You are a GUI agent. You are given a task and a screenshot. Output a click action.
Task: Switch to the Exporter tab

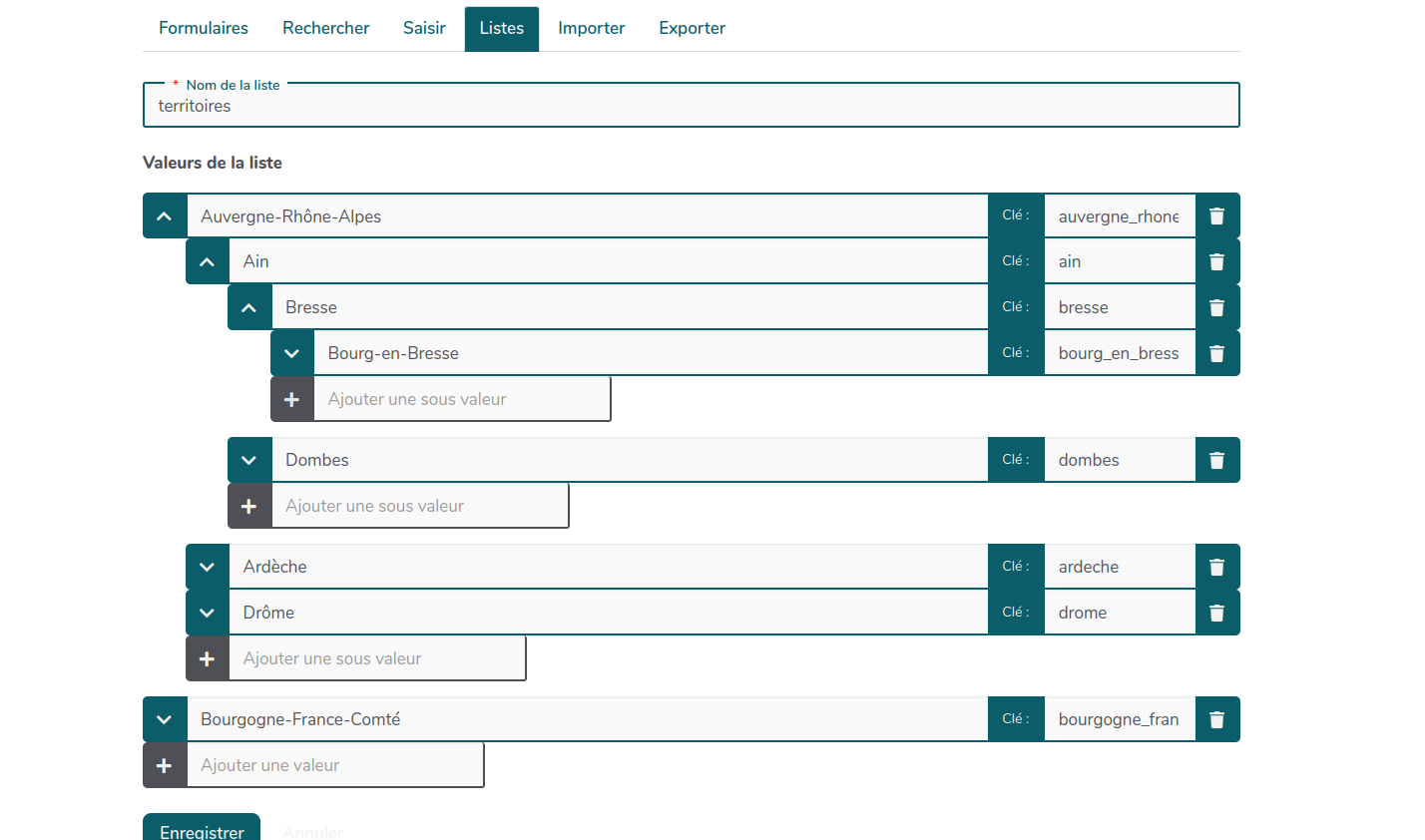pos(692,28)
